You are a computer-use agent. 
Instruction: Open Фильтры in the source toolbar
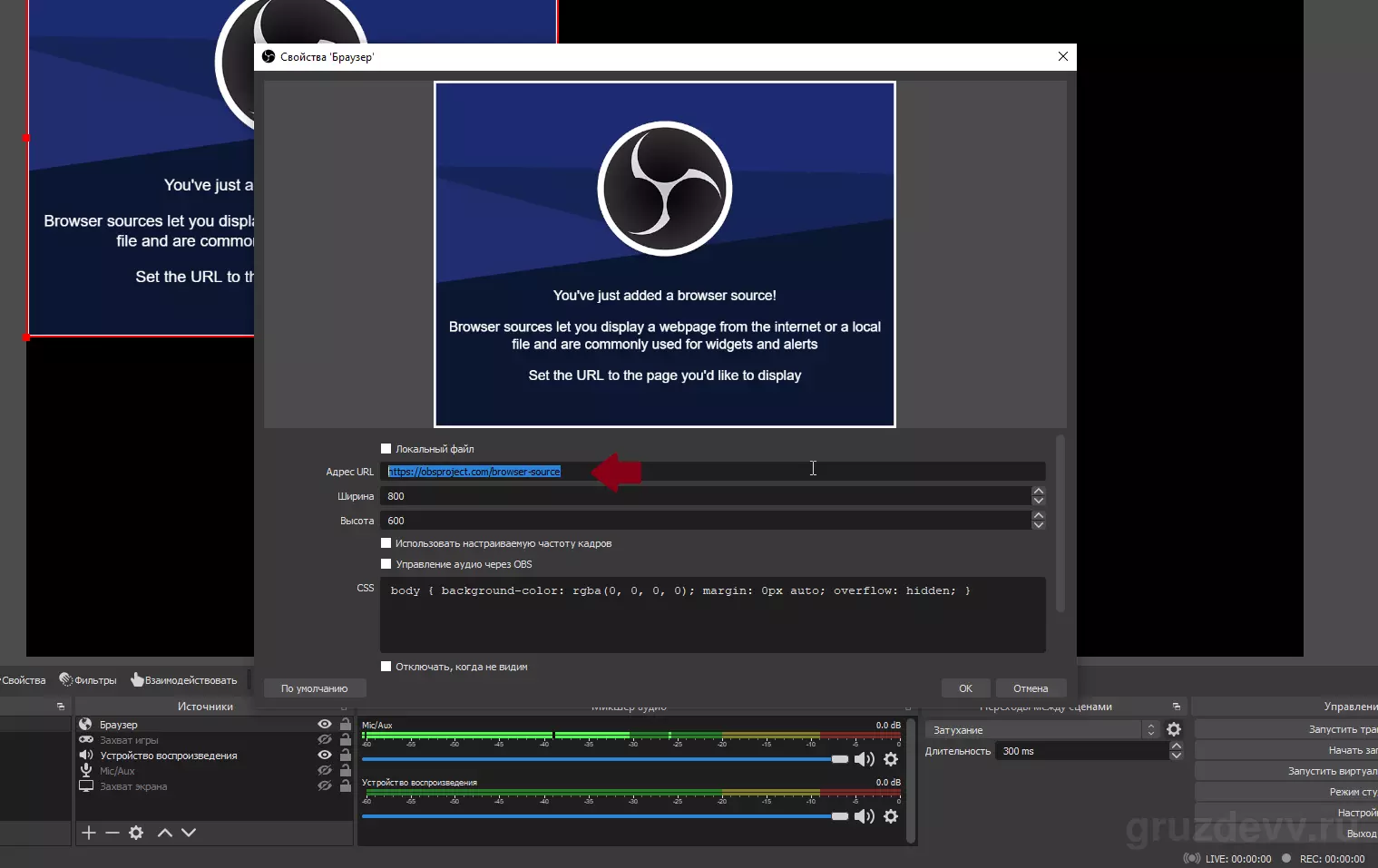click(88, 679)
